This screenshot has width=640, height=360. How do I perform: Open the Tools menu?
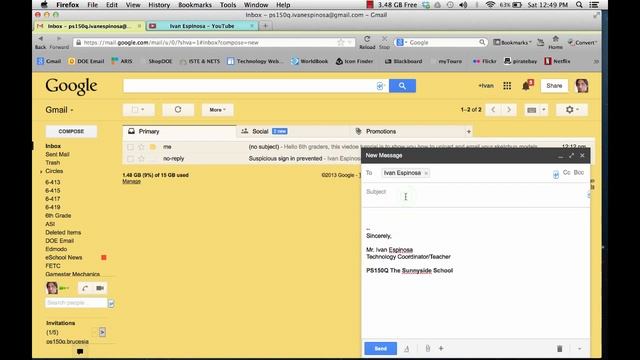[x=228, y=5]
